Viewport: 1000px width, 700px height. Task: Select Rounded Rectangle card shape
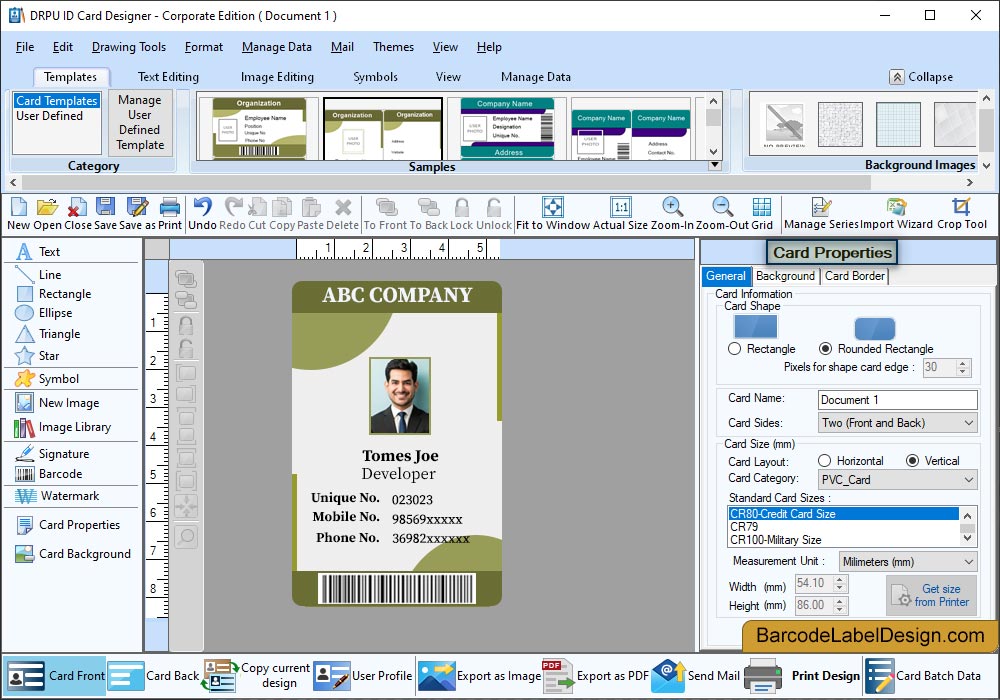(x=826, y=349)
